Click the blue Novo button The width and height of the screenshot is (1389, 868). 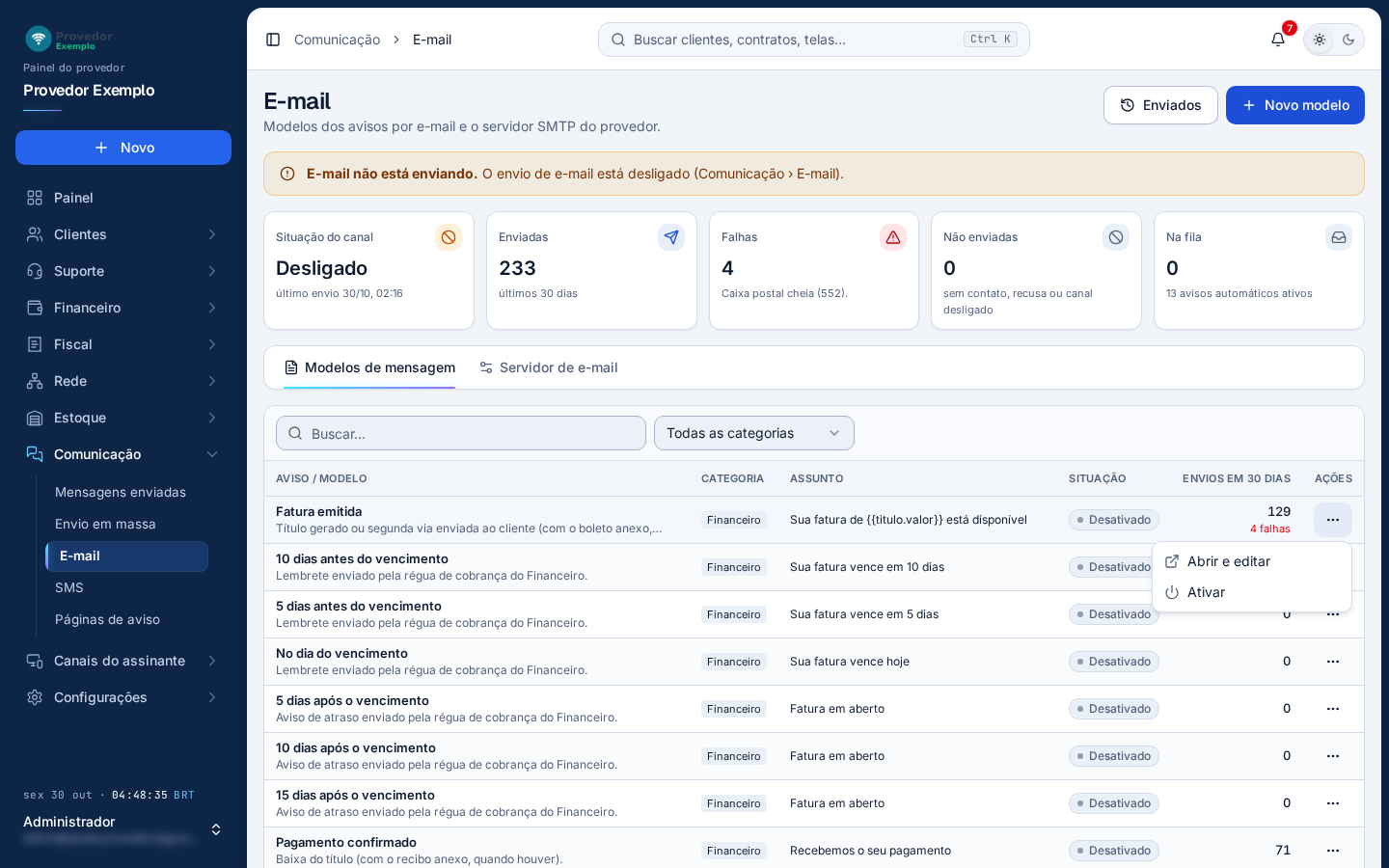pyautogui.click(x=123, y=148)
